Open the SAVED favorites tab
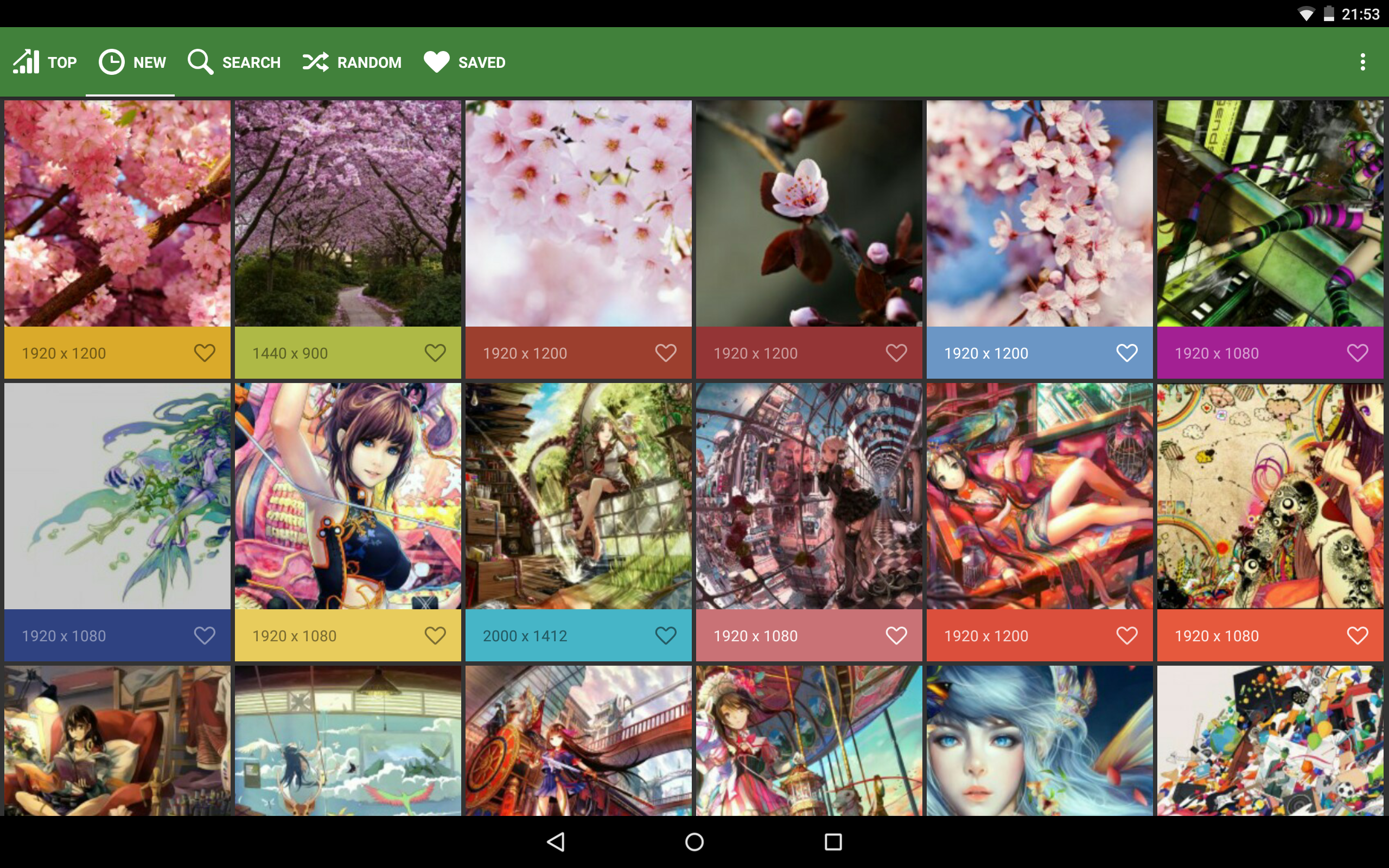Image resolution: width=1389 pixels, height=868 pixels. coord(464,62)
